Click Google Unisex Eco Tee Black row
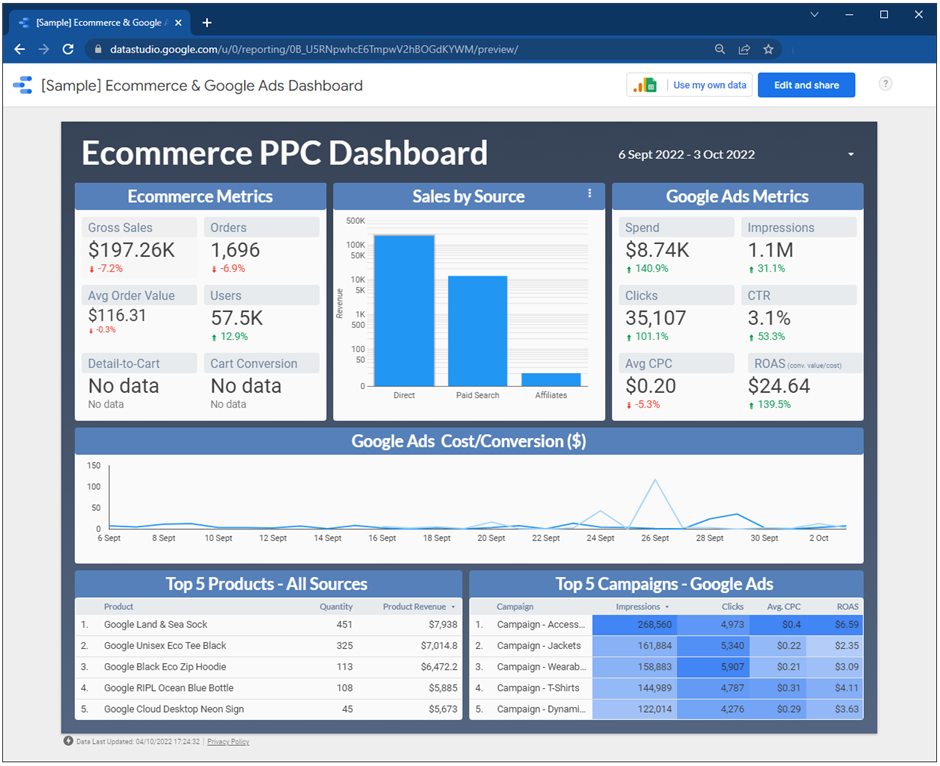Image resolution: width=940 pixels, height=766 pixels. (x=269, y=646)
